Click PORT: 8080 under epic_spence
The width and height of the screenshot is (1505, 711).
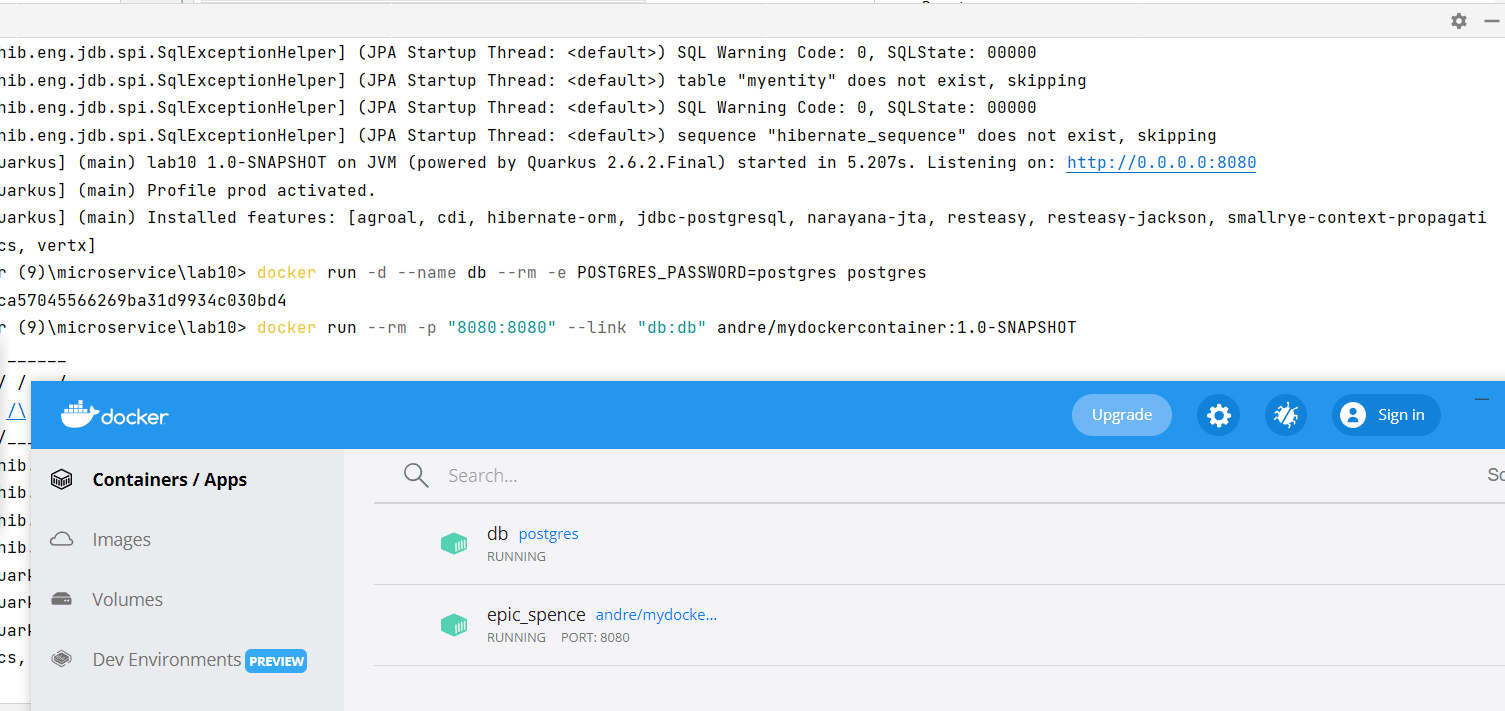[x=595, y=638]
